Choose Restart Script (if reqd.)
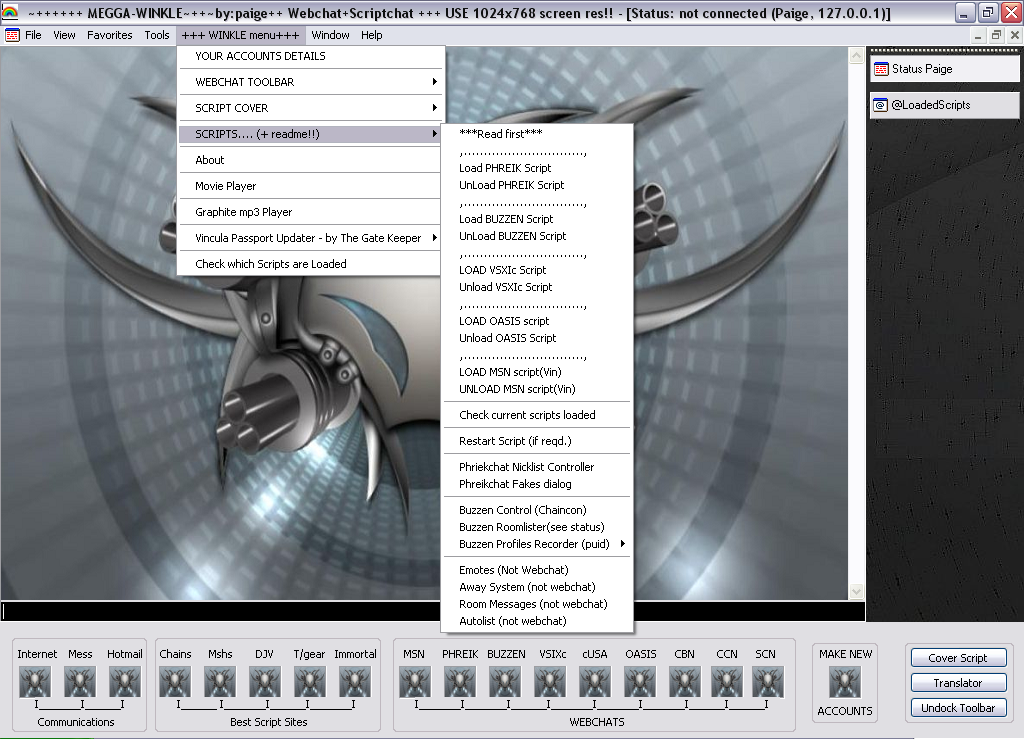 point(537,441)
